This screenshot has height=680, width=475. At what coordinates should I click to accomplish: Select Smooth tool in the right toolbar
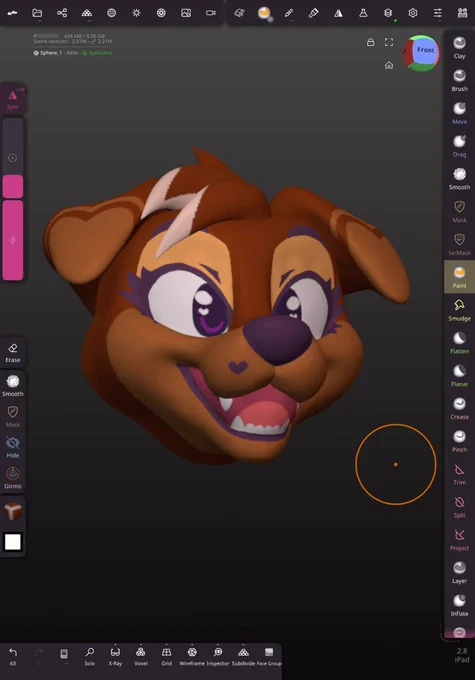click(x=459, y=179)
